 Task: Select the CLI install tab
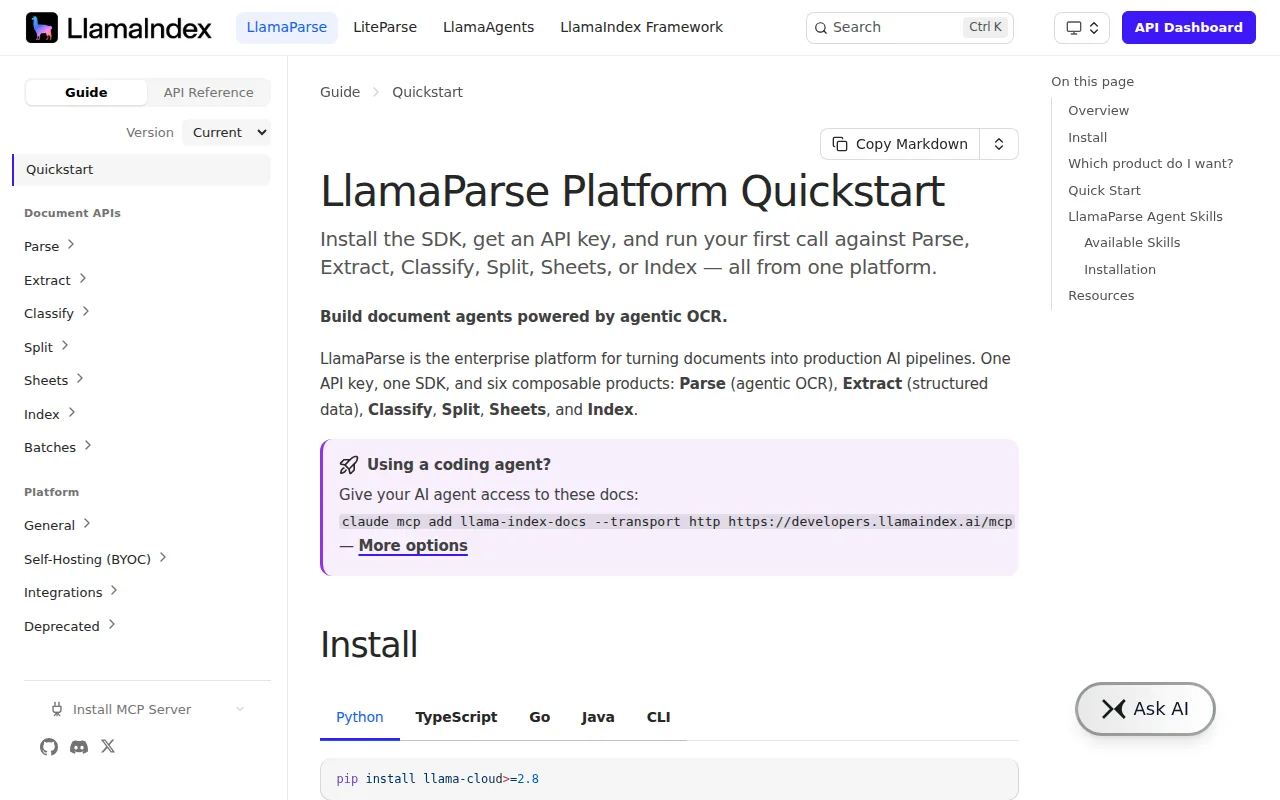point(659,717)
